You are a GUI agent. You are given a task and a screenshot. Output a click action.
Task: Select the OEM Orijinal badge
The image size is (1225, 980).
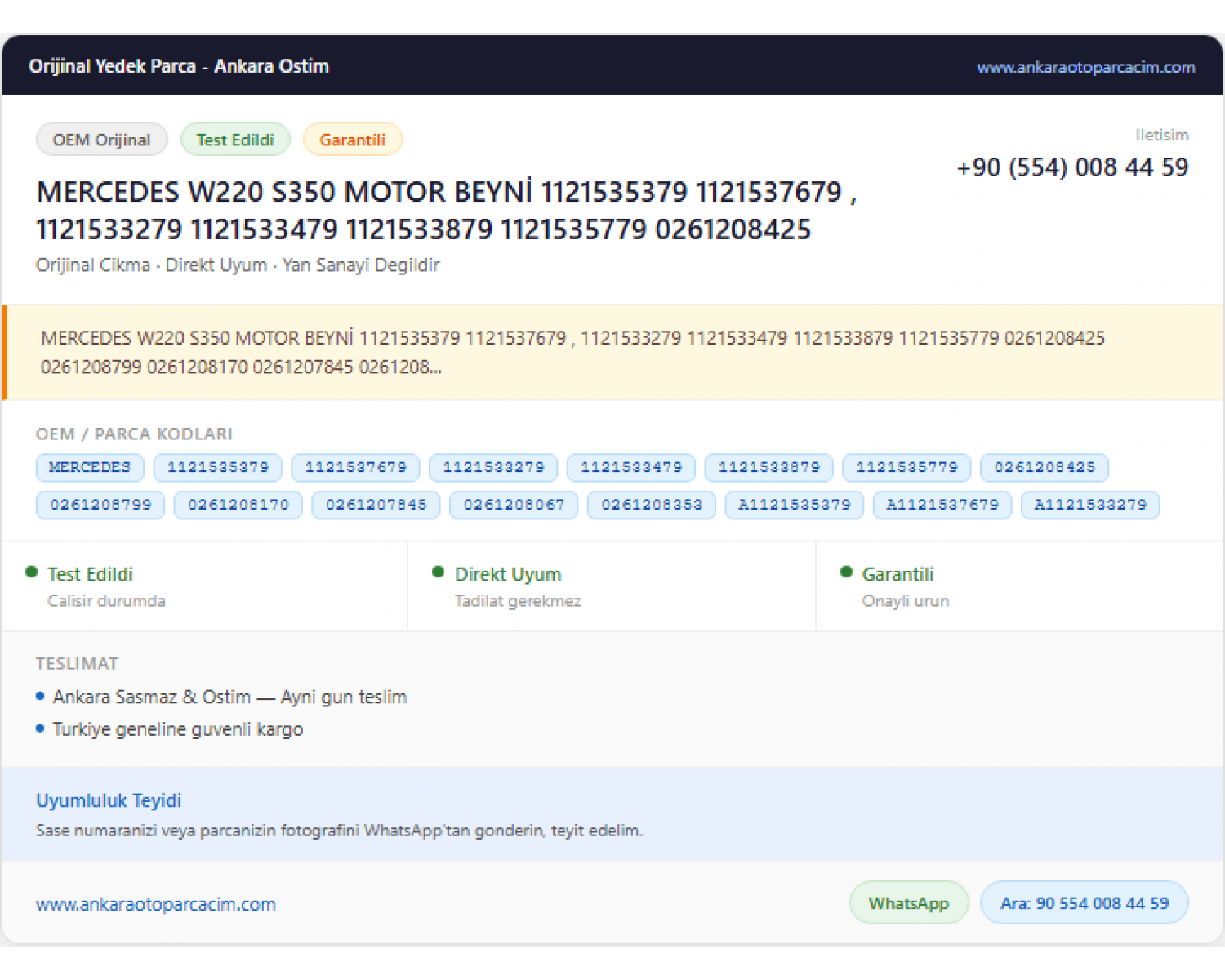102,140
